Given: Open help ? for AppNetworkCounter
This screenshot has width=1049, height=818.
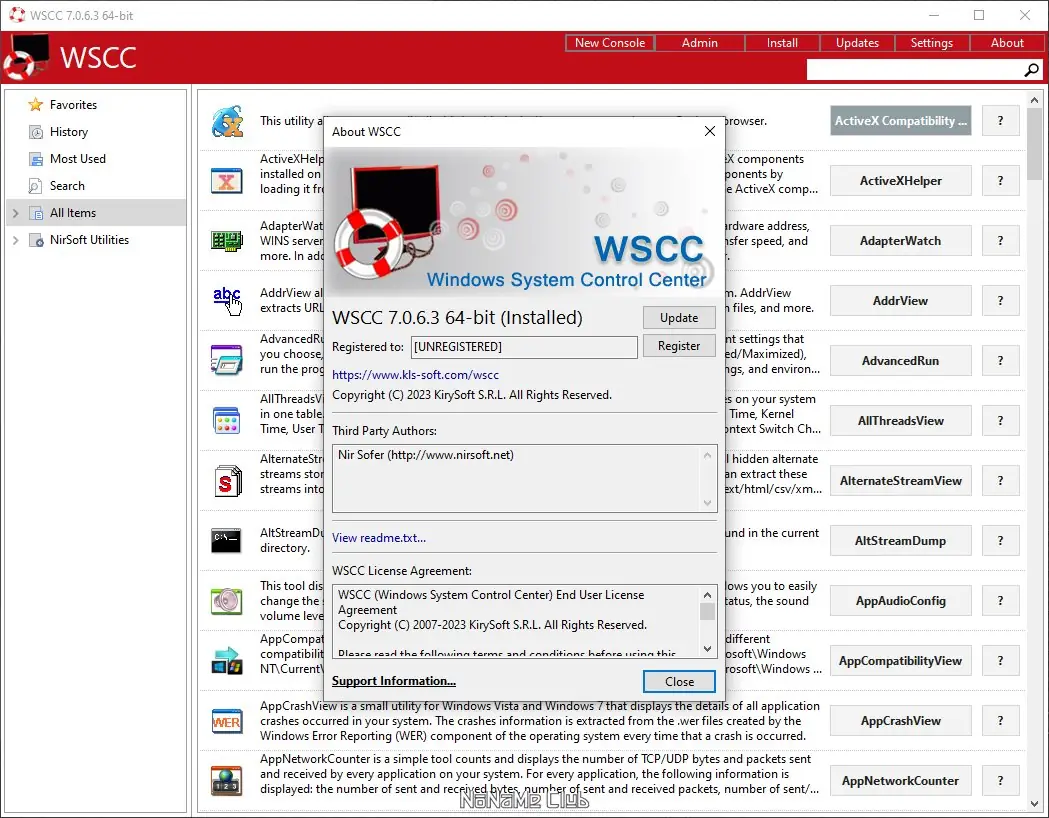Looking at the screenshot, I should click(1001, 781).
